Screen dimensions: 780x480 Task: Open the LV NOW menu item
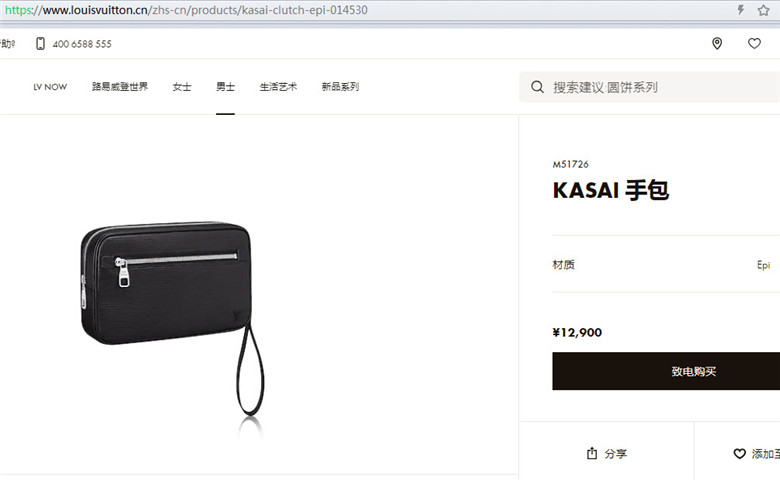50,87
